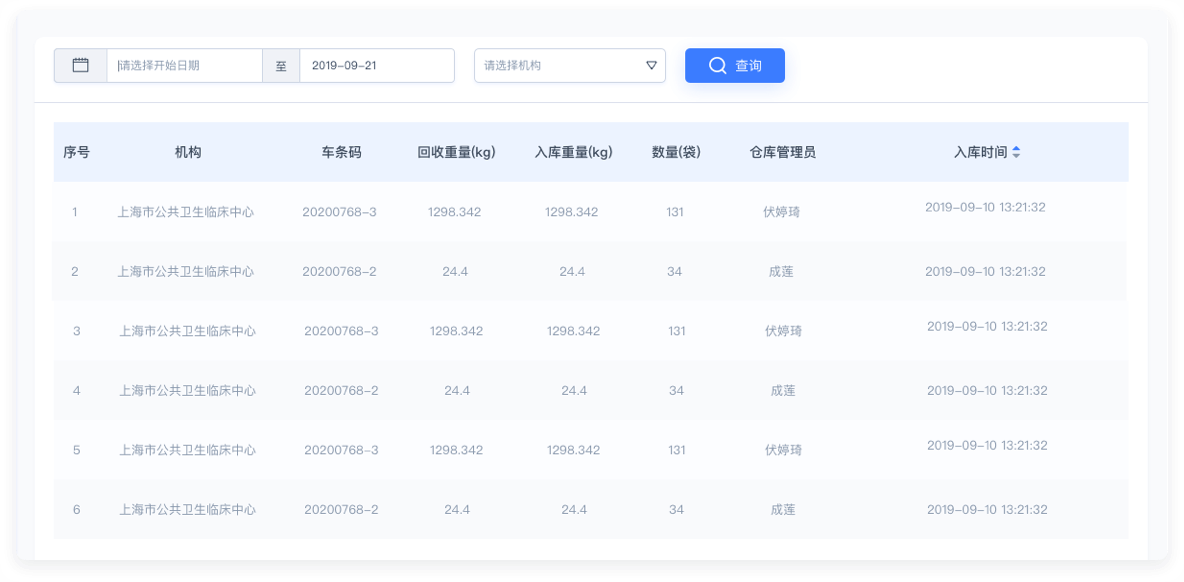Click quantity 34 in row 6
Screen dimensions: 1184x582
(x=677, y=510)
